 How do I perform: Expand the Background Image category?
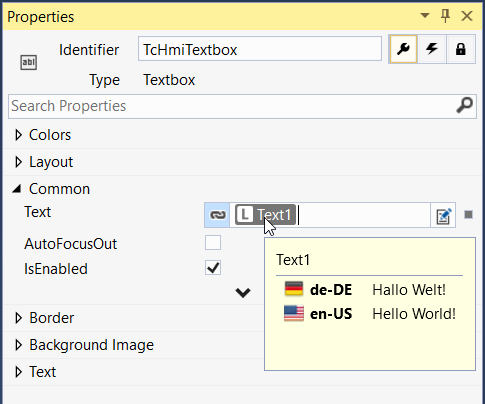(x=18, y=345)
